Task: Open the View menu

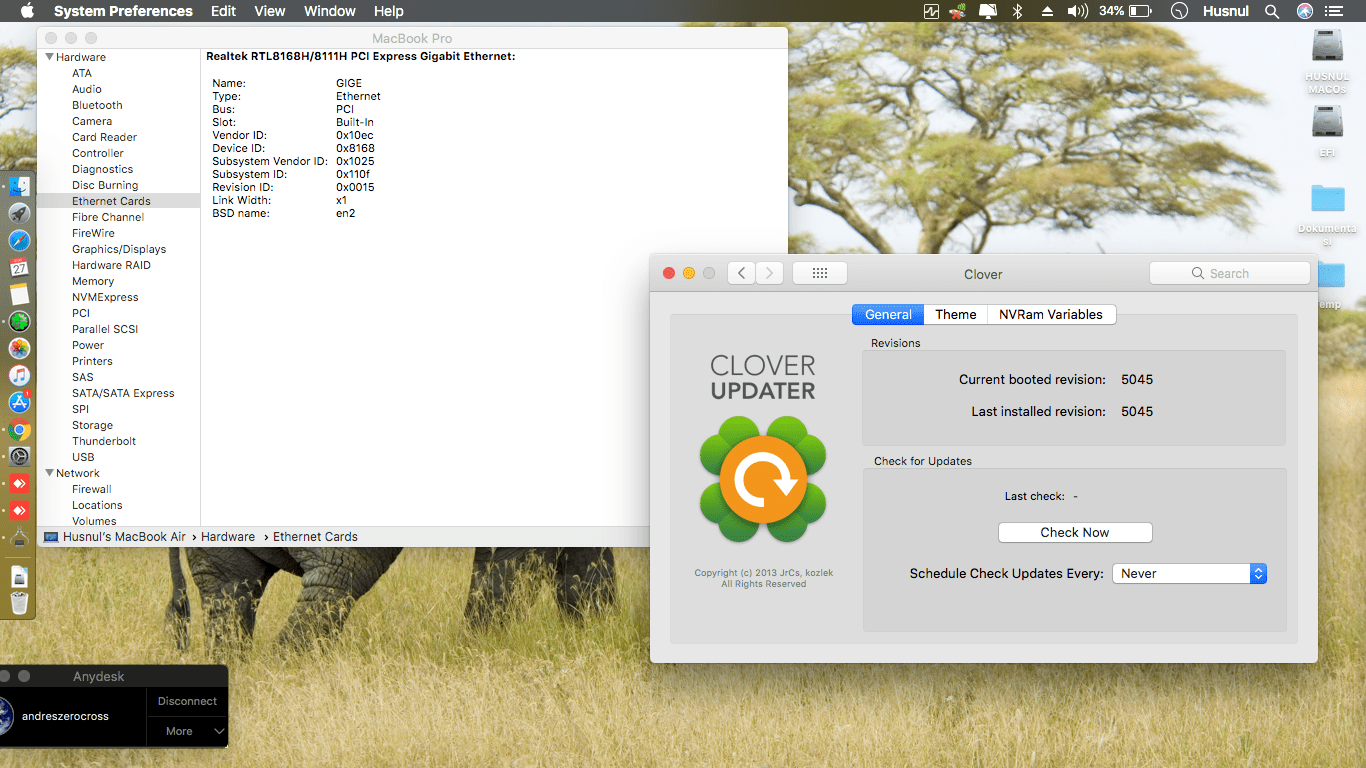Action: pos(270,11)
